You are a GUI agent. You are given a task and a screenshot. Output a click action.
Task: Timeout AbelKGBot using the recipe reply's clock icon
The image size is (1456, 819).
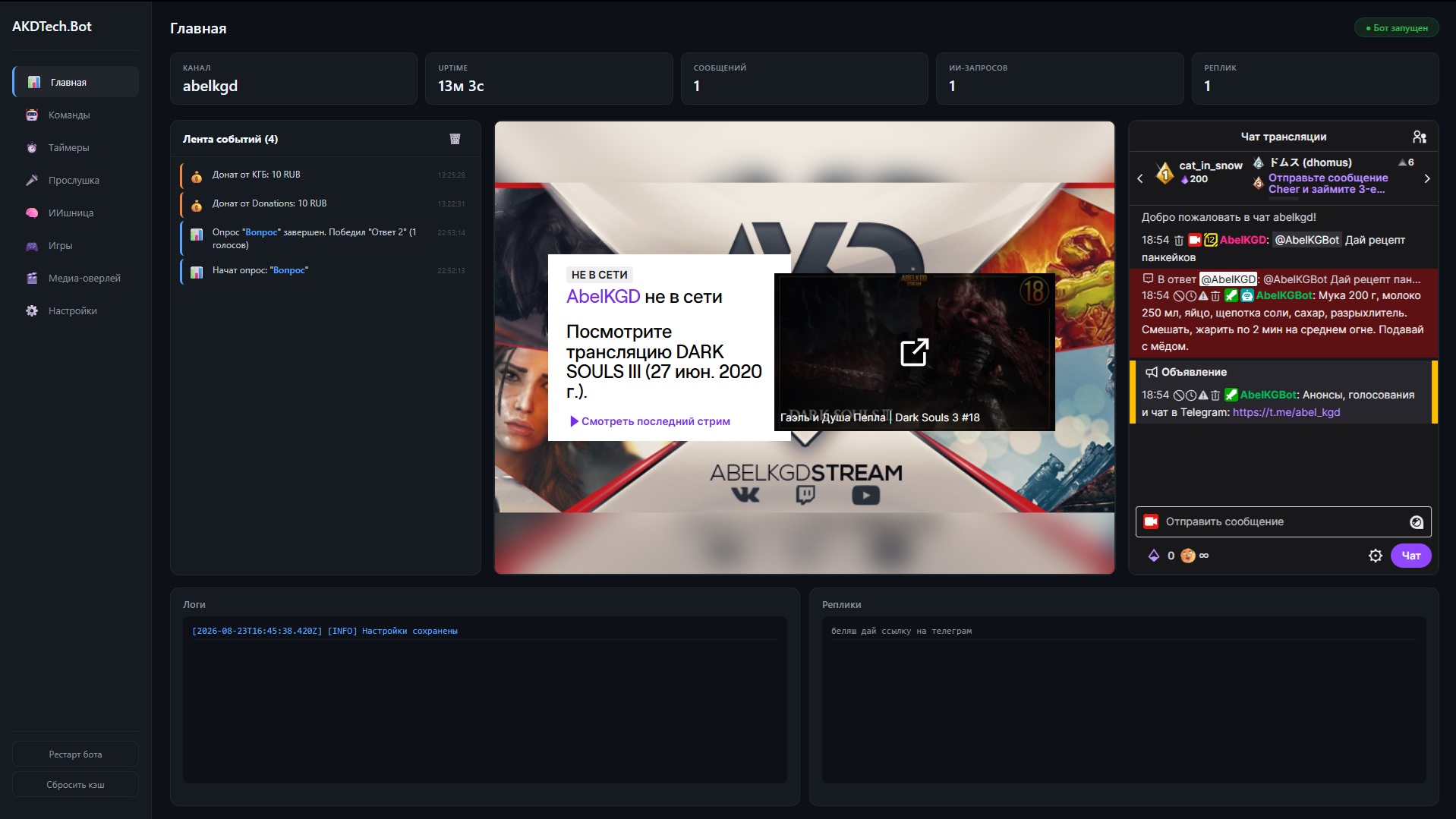coord(1190,296)
